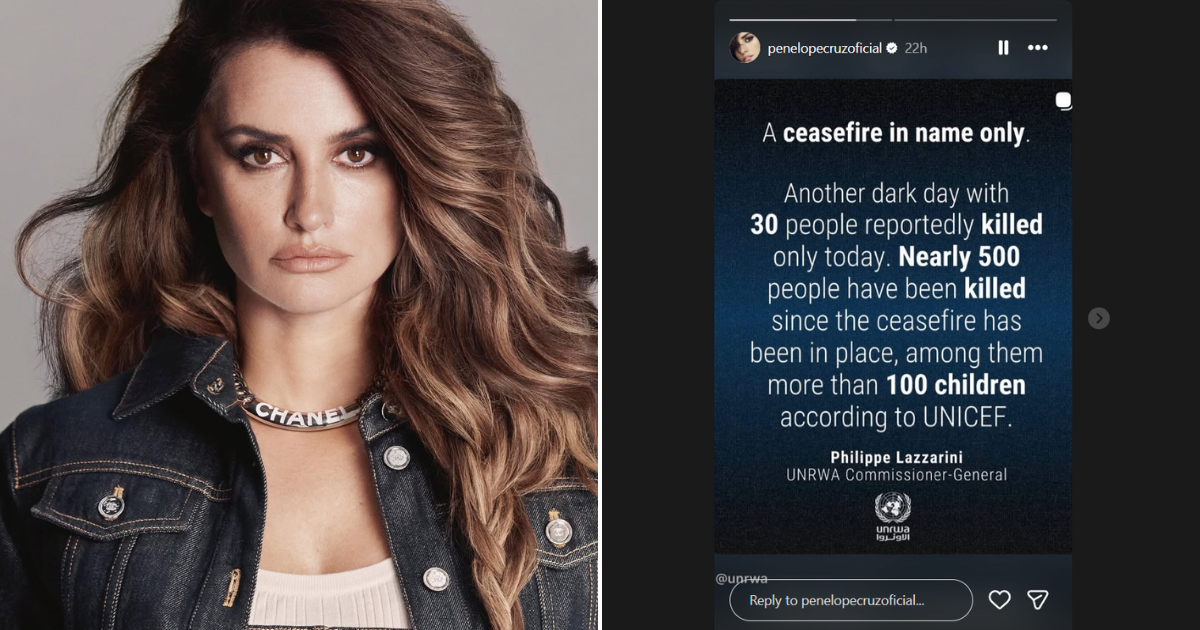This screenshot has height=630, width=1200.
Task: Open the three-dot more options menu
Action: [x=1038, y=47]
